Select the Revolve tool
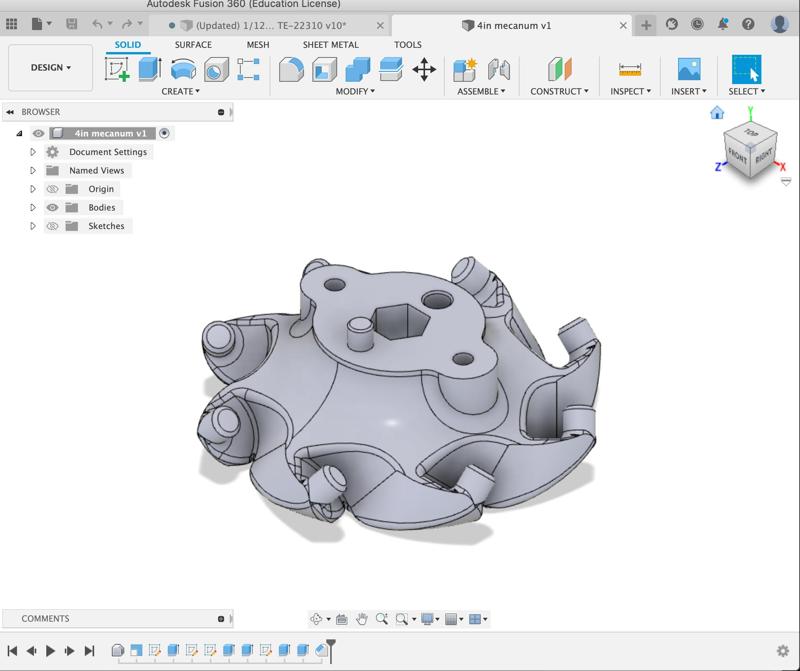Image resolution: width=800 pixels, height=671 pixels. coord(182,69)
